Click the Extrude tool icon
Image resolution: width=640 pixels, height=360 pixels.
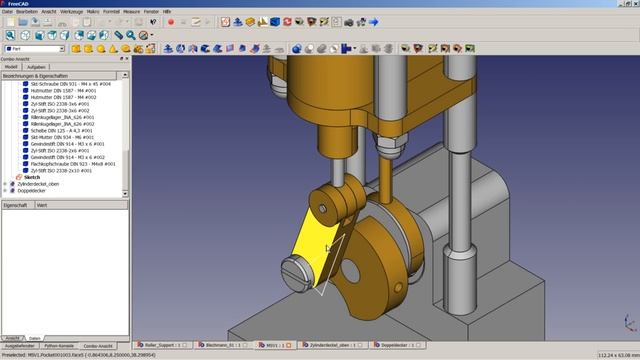(x=168, y=49)
